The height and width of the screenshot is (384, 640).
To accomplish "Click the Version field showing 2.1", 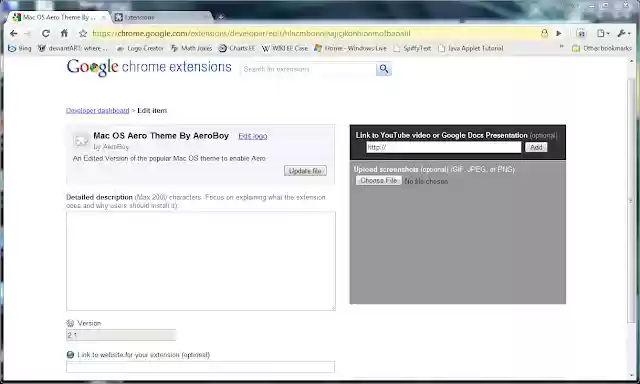I will point(121,335).
